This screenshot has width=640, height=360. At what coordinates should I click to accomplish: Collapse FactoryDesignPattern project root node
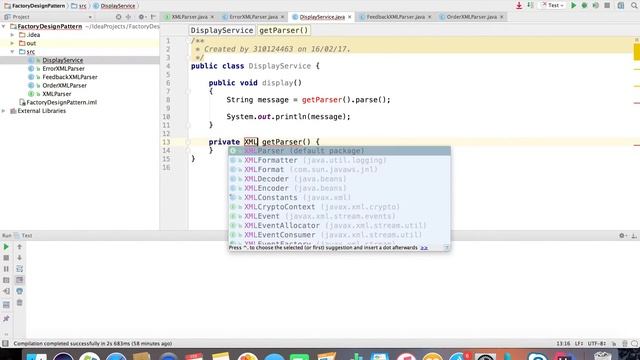tap(4, 26)
